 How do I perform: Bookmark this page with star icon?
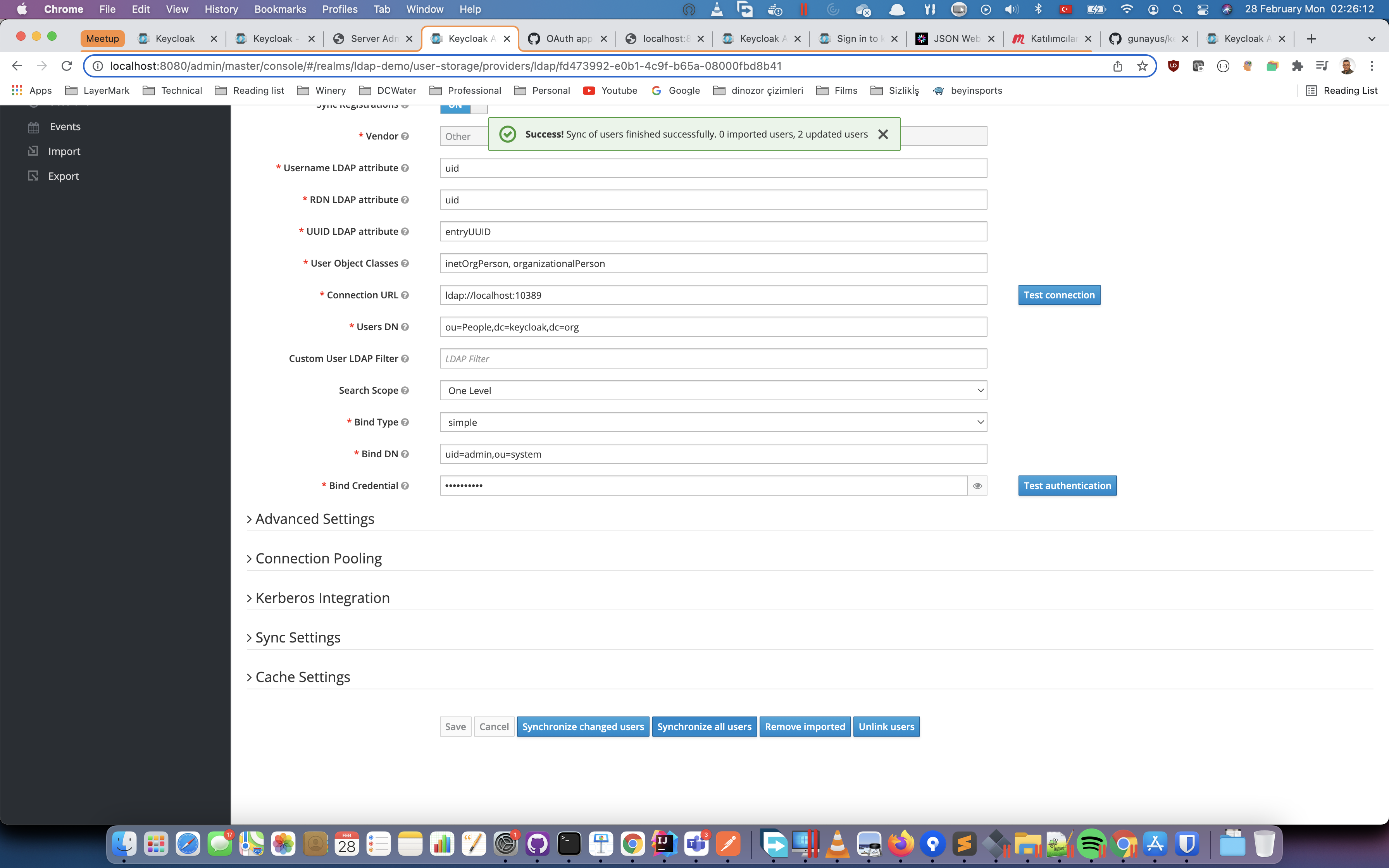coord(1142,66)
